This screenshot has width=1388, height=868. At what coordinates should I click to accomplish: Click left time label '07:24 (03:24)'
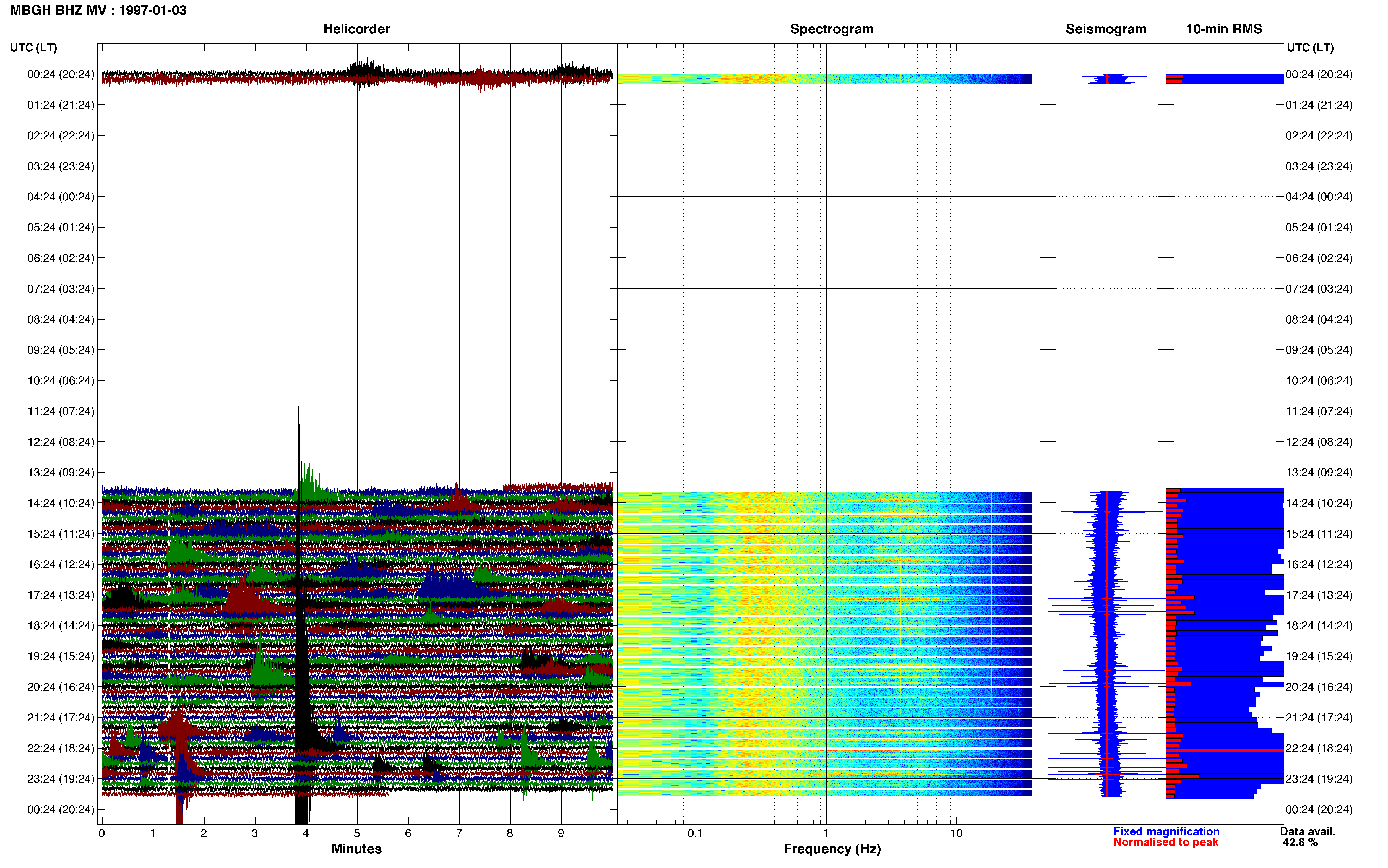(x=61, y=289)
